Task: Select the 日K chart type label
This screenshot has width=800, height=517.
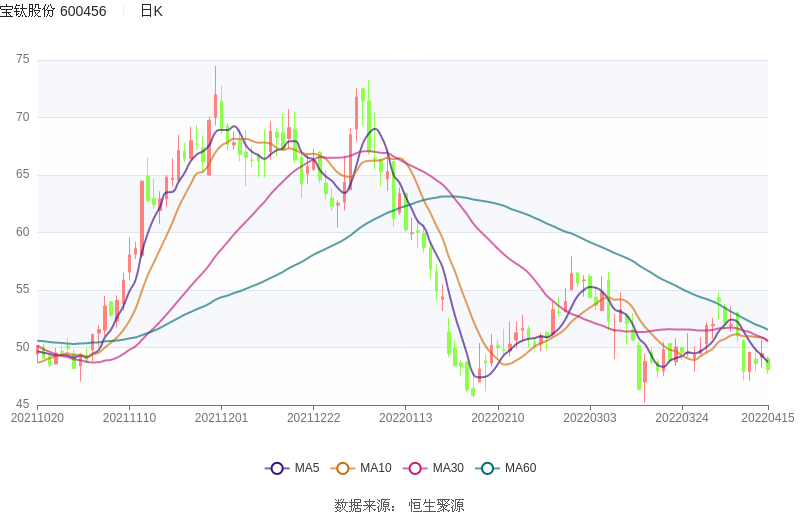Action: click(151, 11)
